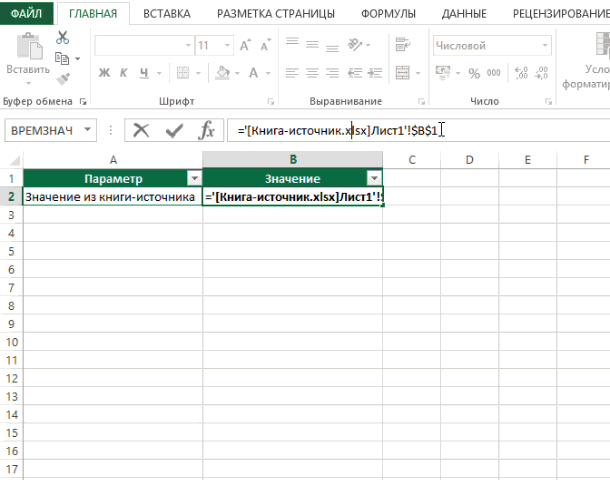Open the merge cells dropdown arrow

418,73
